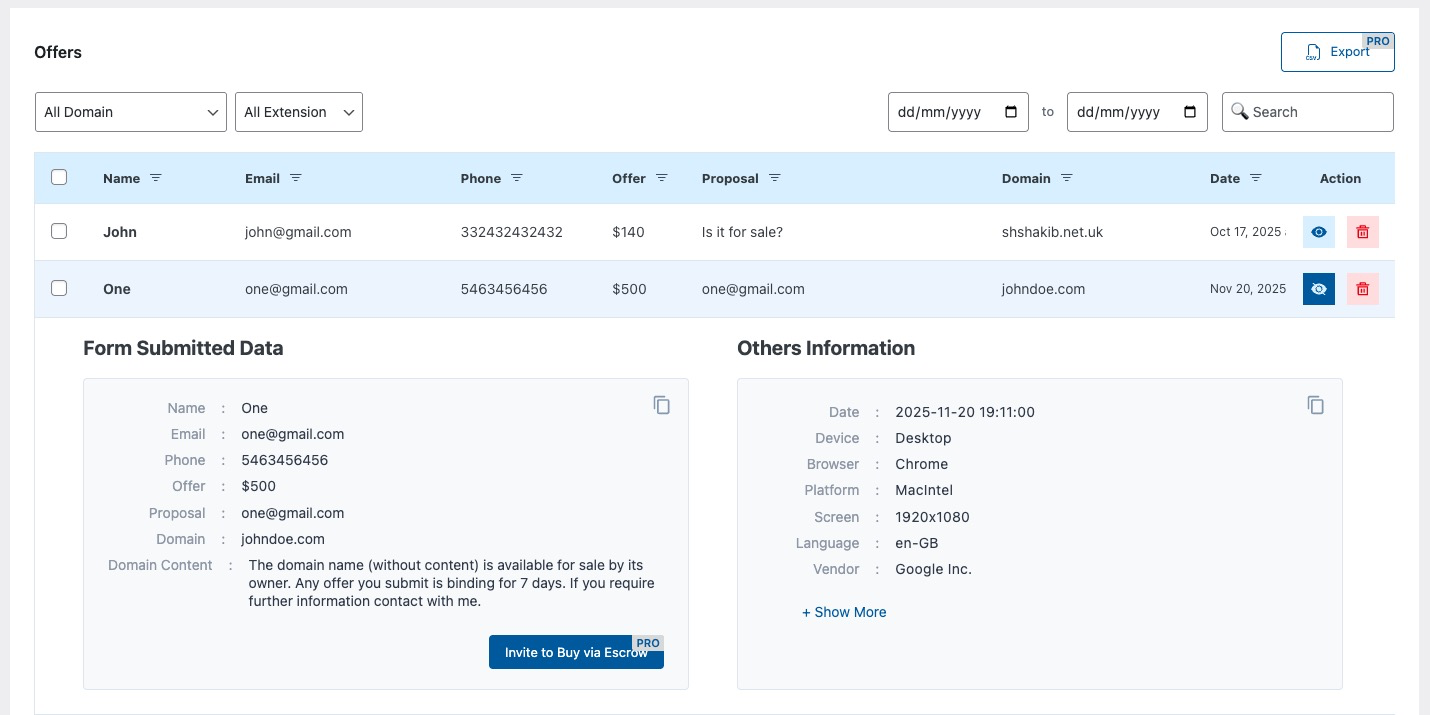Open the All Domain dropdown

click(131, 112)
